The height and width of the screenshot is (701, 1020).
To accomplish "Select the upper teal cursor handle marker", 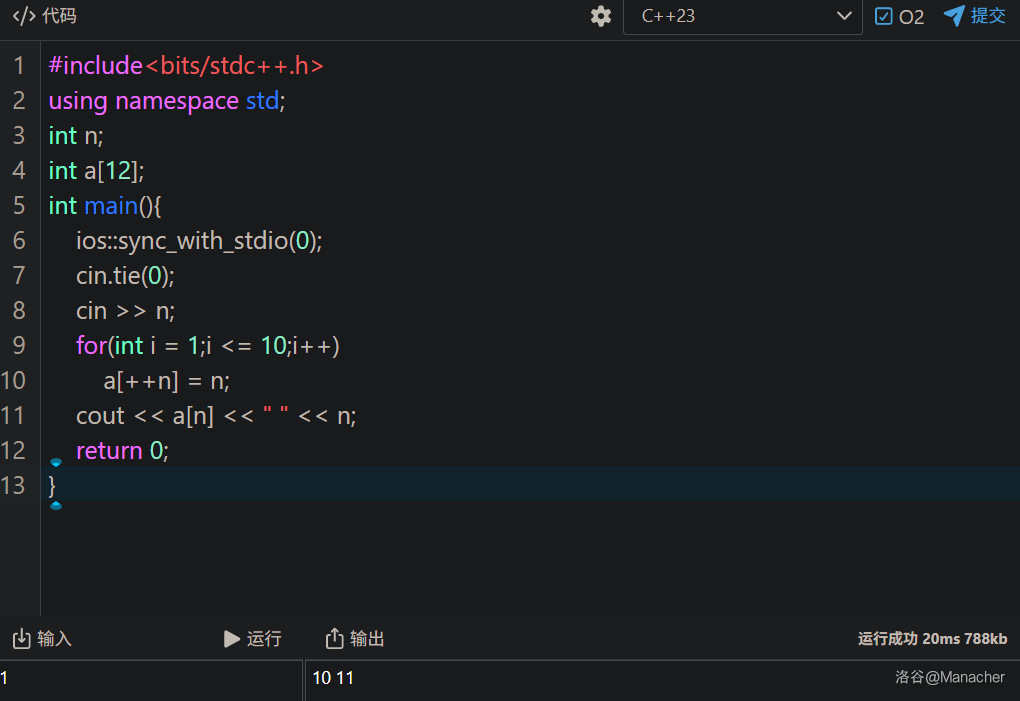I will click(56, 462).
